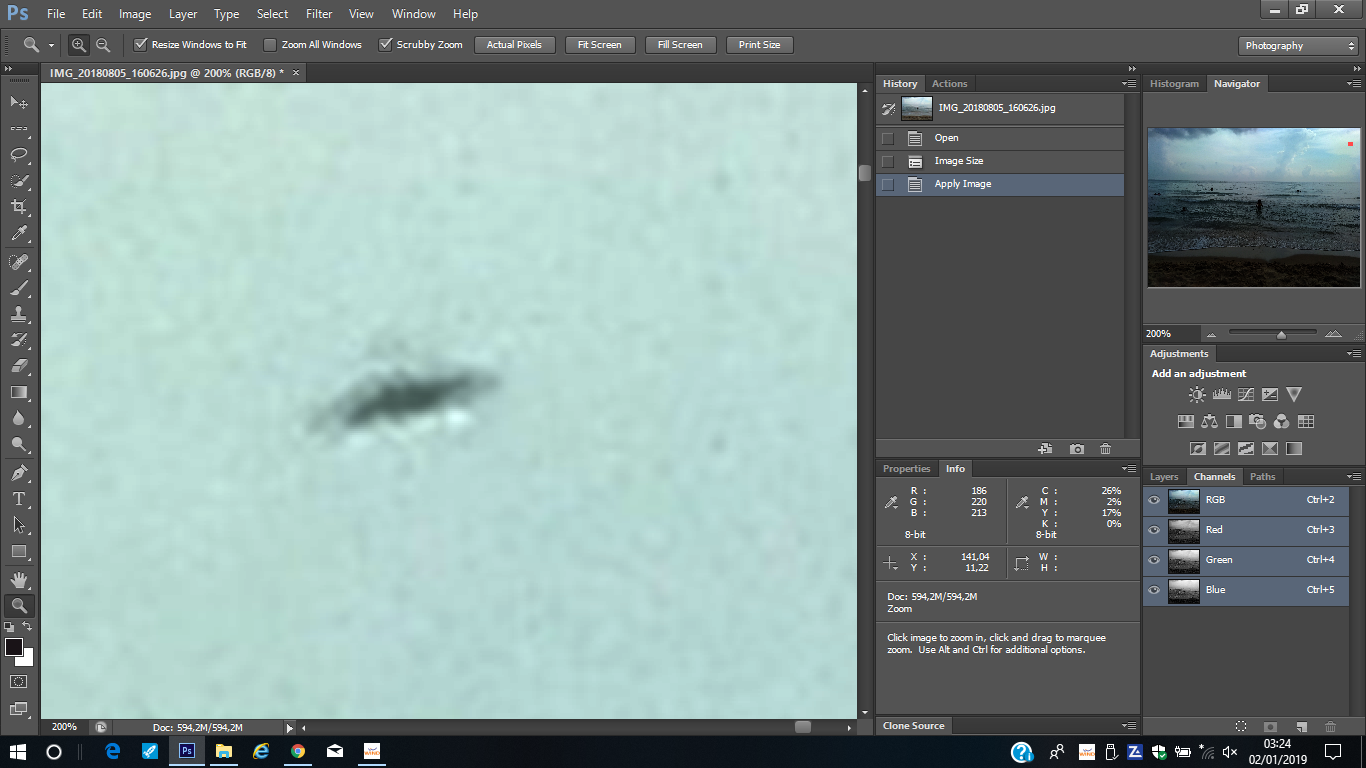Enable Zoom All Windows checkbox
Image resolution: width=1366 pixels, height=768 pixels.
point(270,45)
